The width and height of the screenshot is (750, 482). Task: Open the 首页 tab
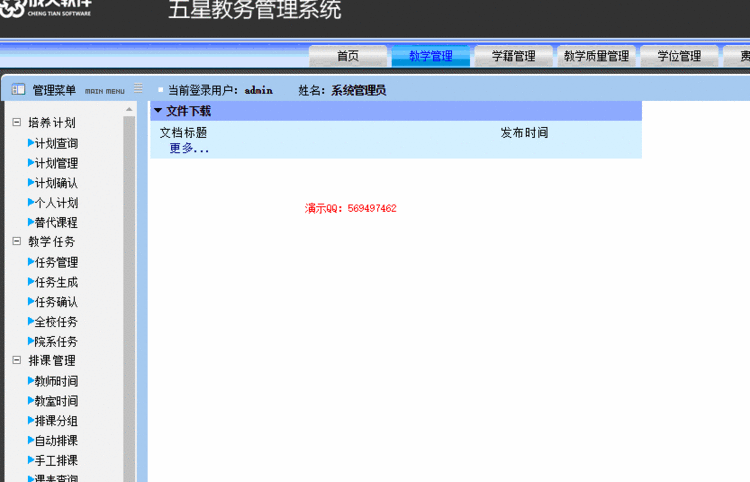pyautogui.click(x=348, y=56)
